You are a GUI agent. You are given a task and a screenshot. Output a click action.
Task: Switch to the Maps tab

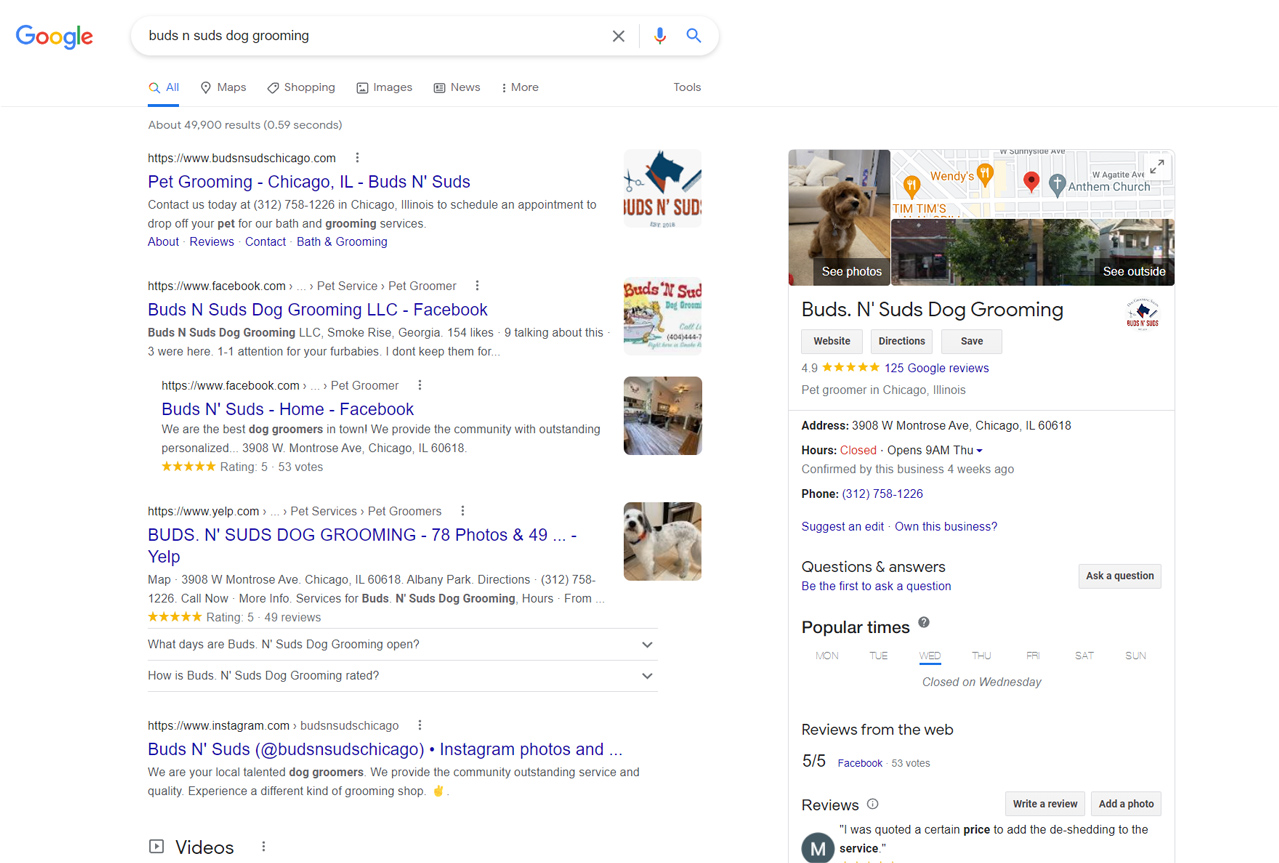coord(223,88)
